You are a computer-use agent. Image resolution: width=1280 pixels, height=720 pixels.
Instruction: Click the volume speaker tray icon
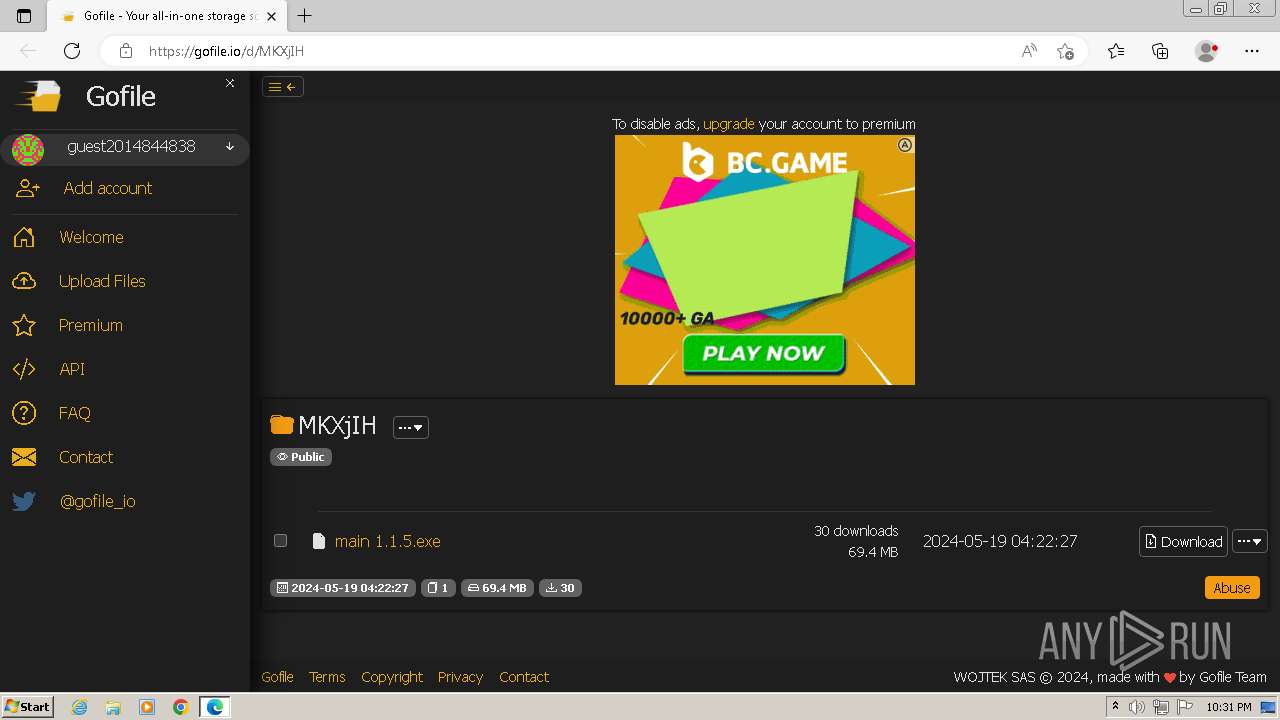[1138, 707]
